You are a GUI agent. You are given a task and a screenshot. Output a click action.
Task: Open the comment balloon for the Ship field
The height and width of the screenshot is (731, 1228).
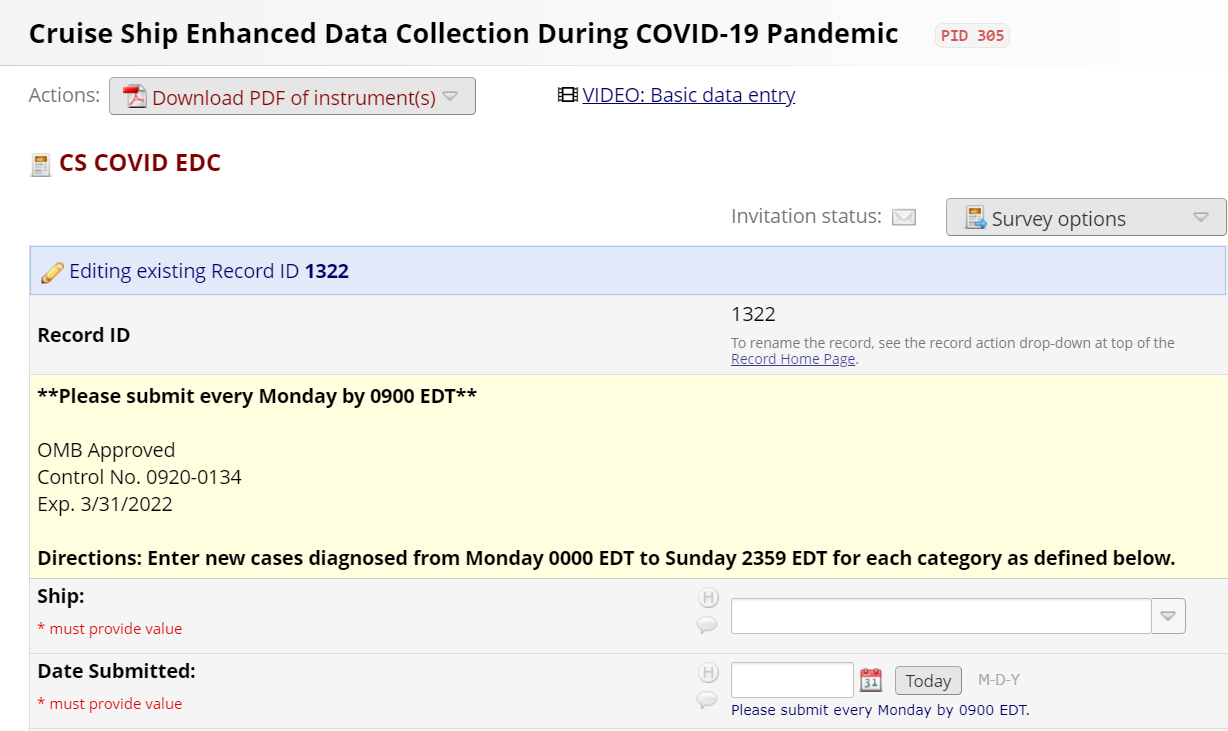707,625
